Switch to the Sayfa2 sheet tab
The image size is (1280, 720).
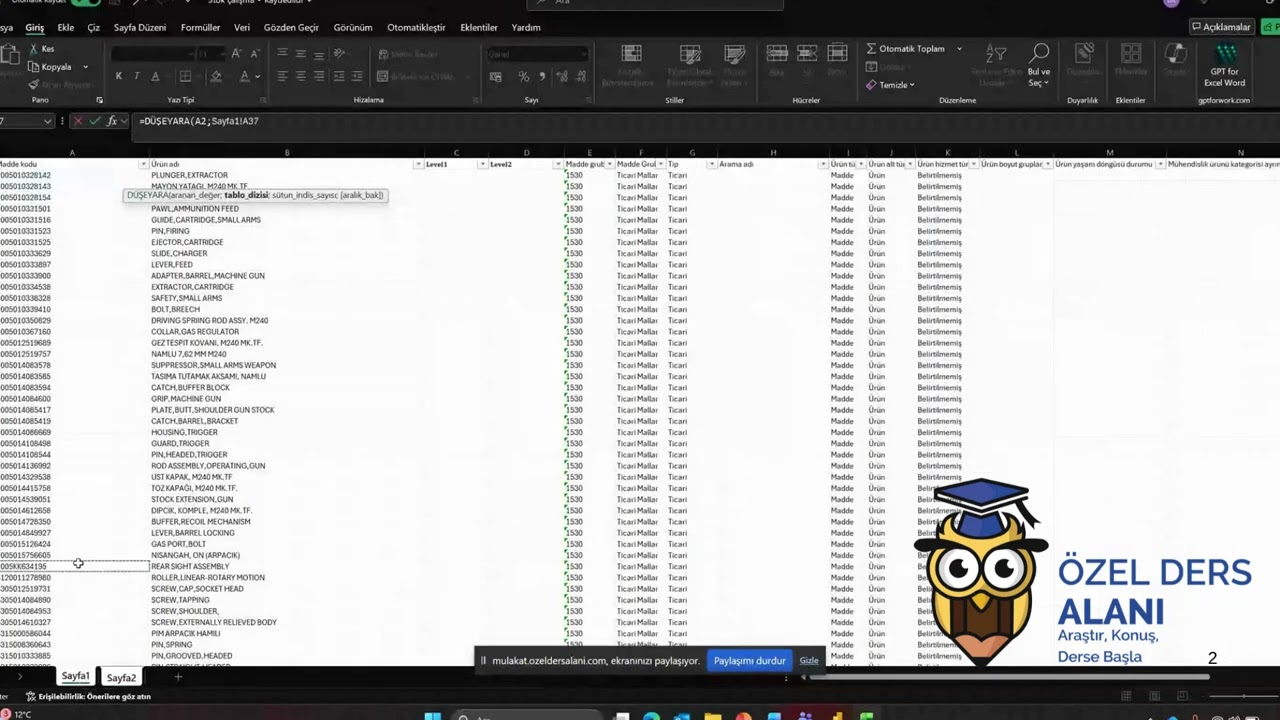(x=121, y=677)
